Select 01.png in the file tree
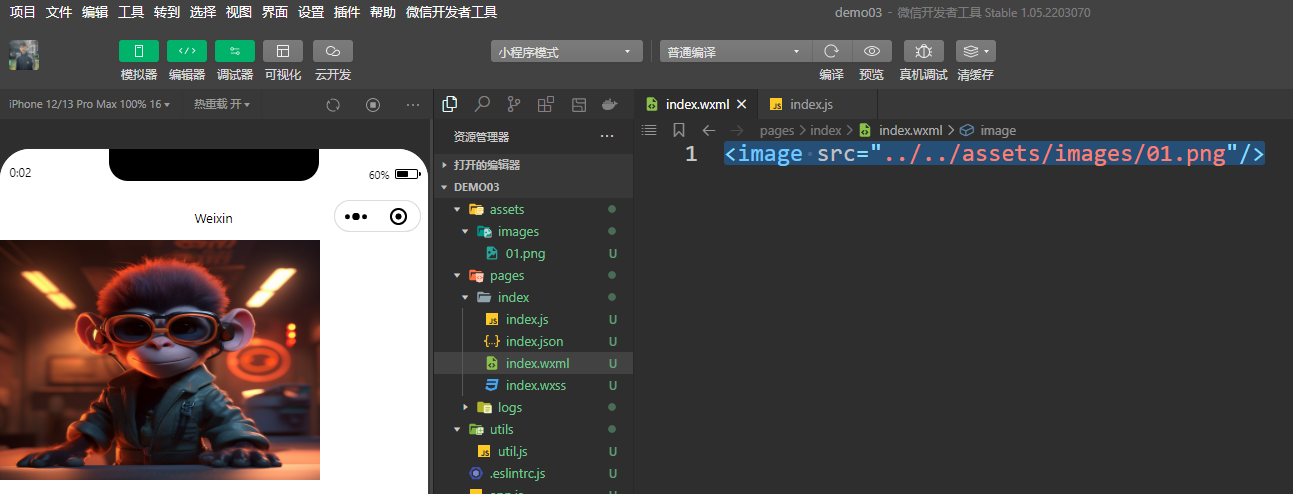 click(x=533, y=253)
